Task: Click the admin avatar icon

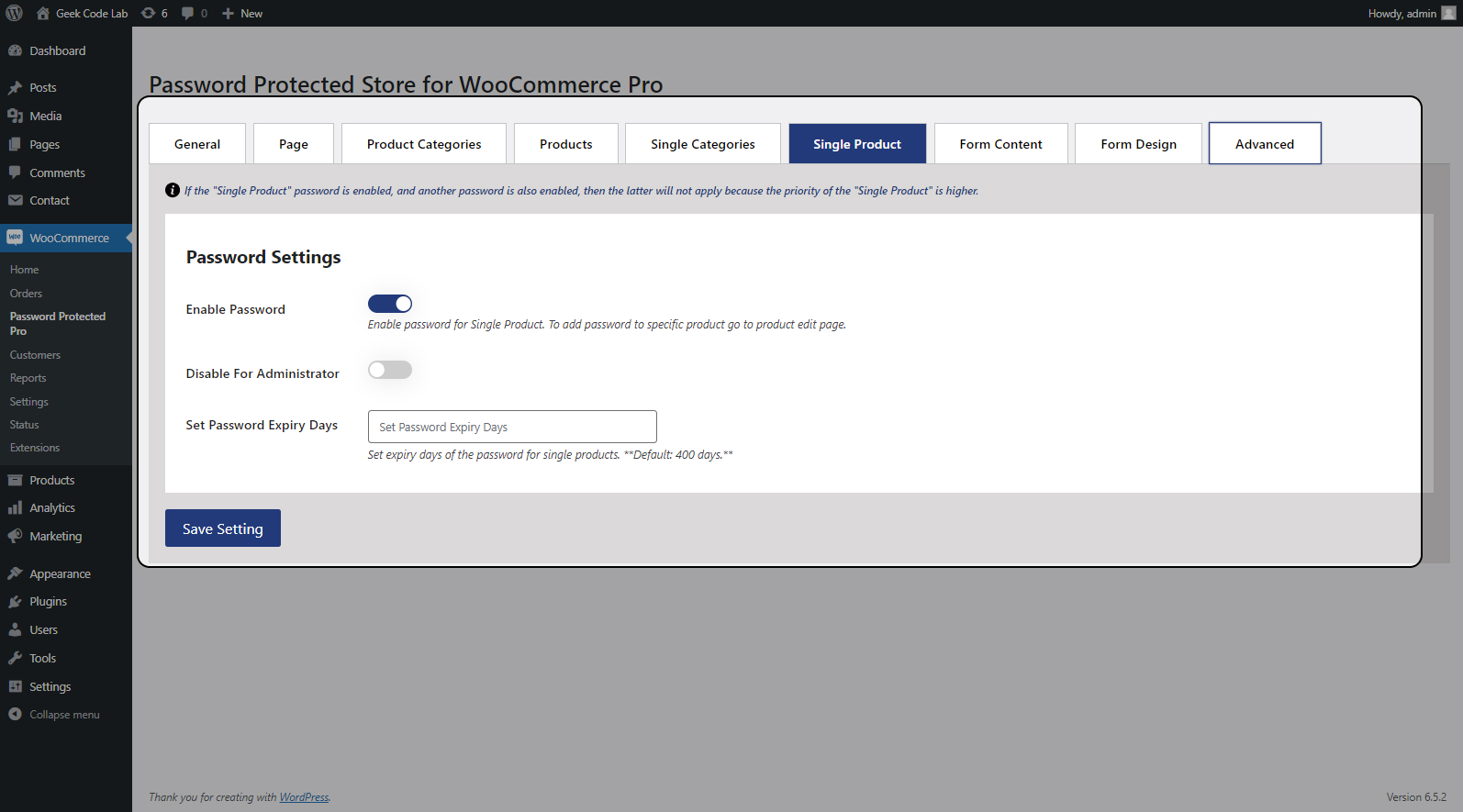Action: click(x=1448, y=13)
